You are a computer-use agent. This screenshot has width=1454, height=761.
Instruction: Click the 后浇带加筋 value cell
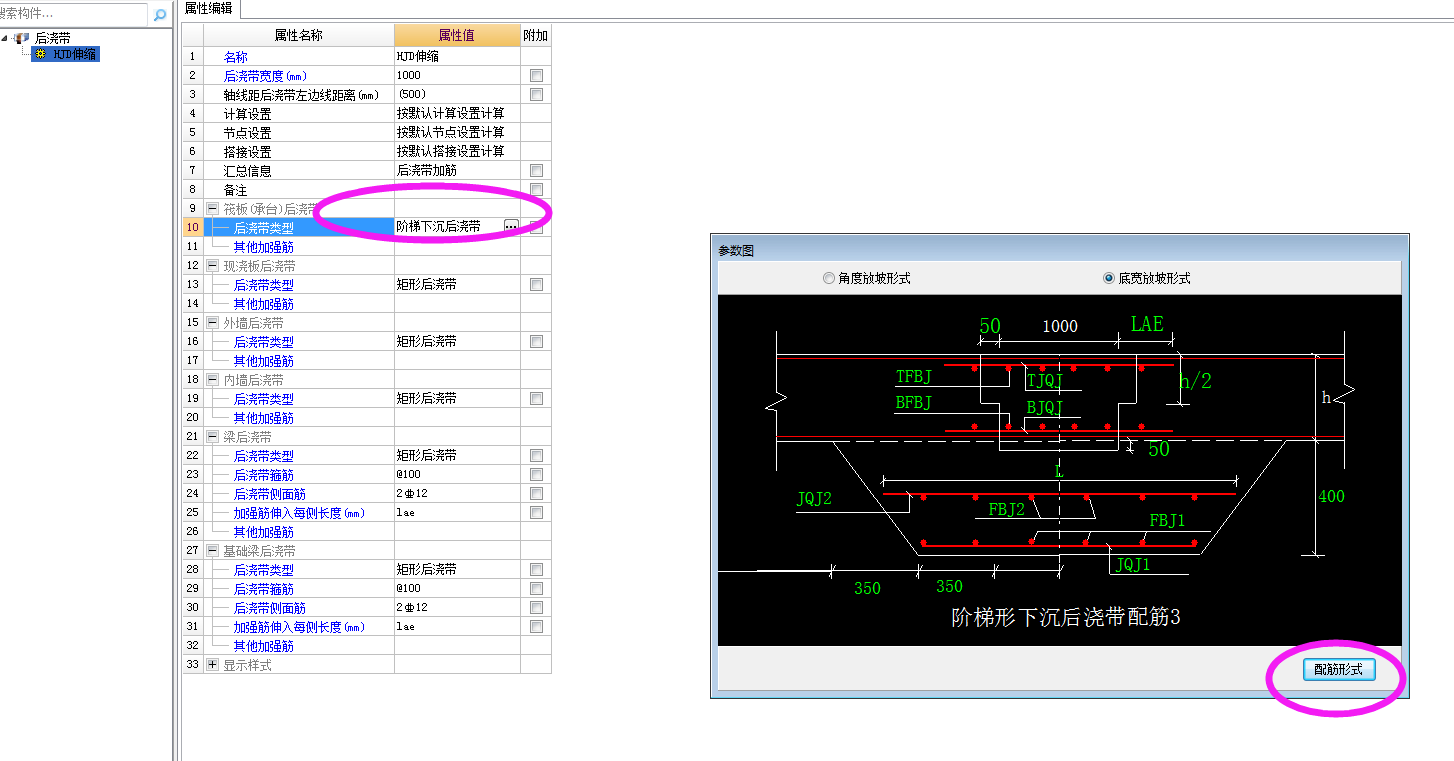click(457, 170)
